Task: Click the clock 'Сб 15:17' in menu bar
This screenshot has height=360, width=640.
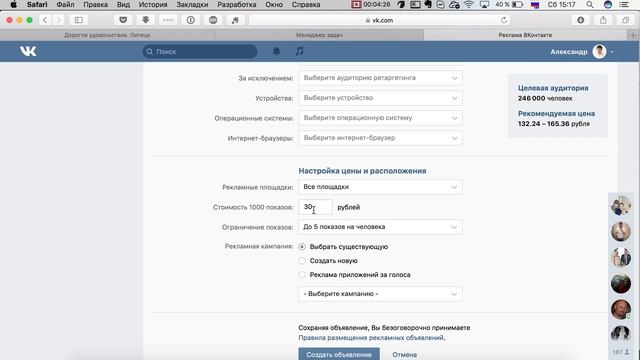Action: [562, 4]
